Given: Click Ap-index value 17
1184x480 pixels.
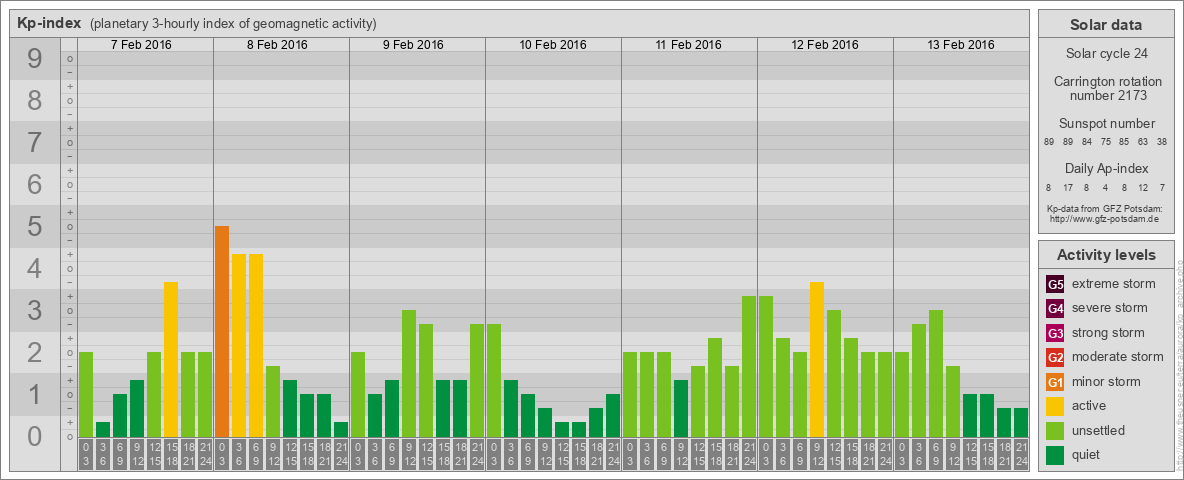Looking at the screenshot, I should 1068,187.
